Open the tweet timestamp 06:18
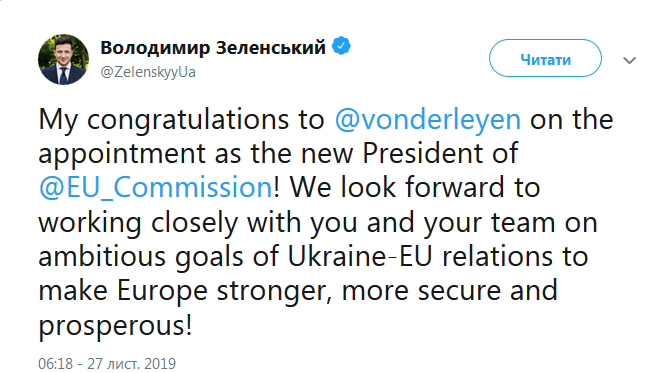The width and height of the screenshot is (672, 373). point(56,364)
